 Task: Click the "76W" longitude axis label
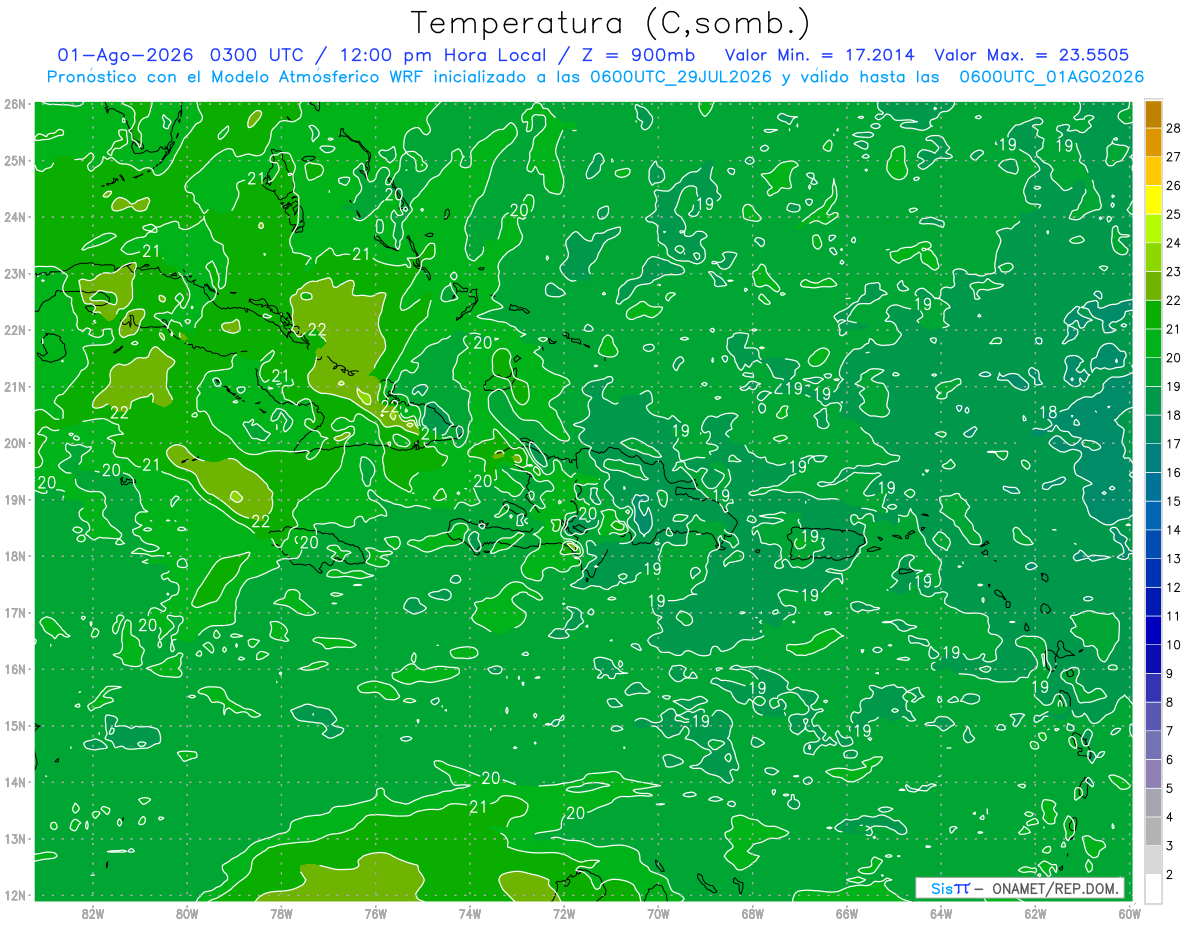click(x=376, y=913)
